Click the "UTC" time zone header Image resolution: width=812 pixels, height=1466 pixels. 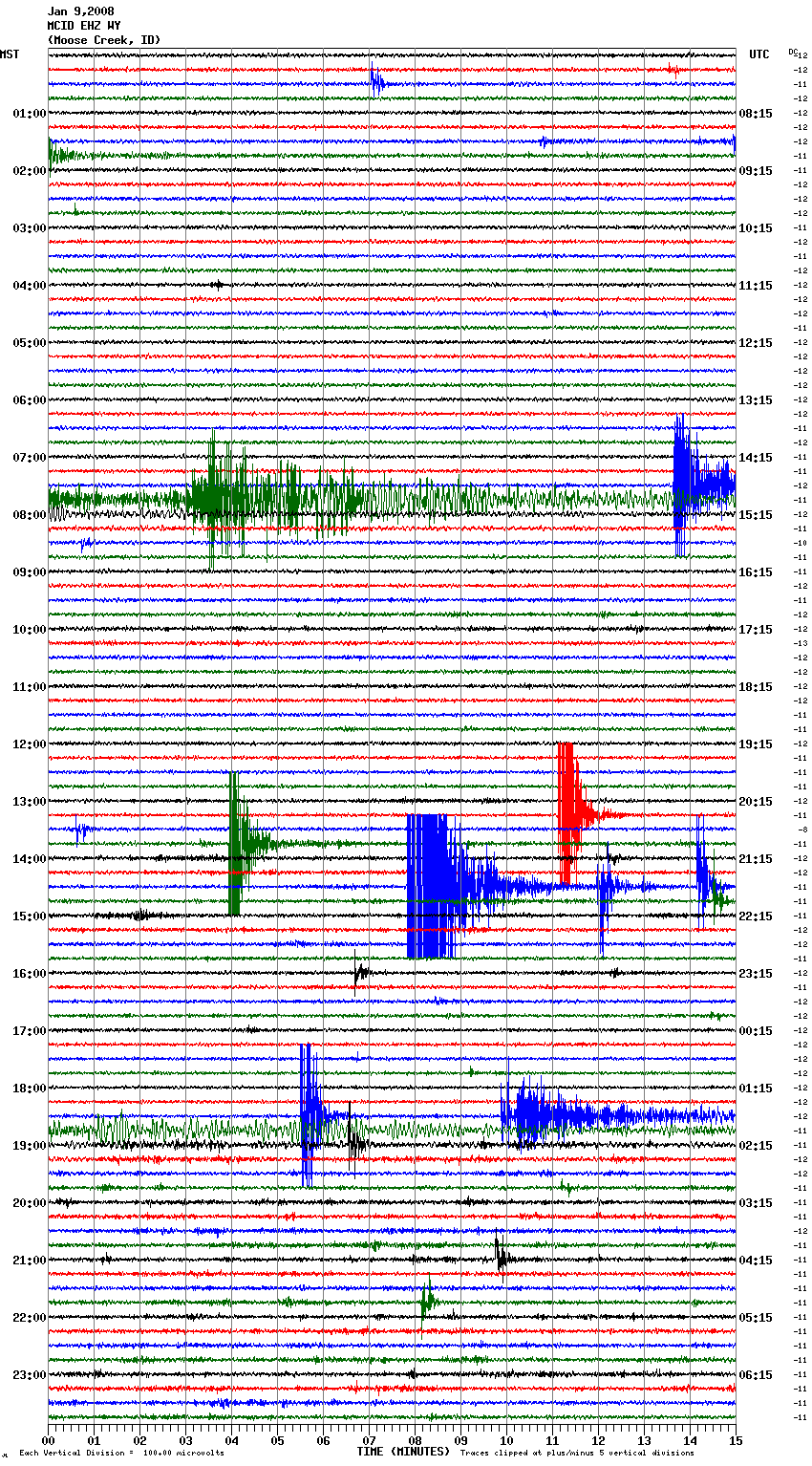tap(759, 54)
